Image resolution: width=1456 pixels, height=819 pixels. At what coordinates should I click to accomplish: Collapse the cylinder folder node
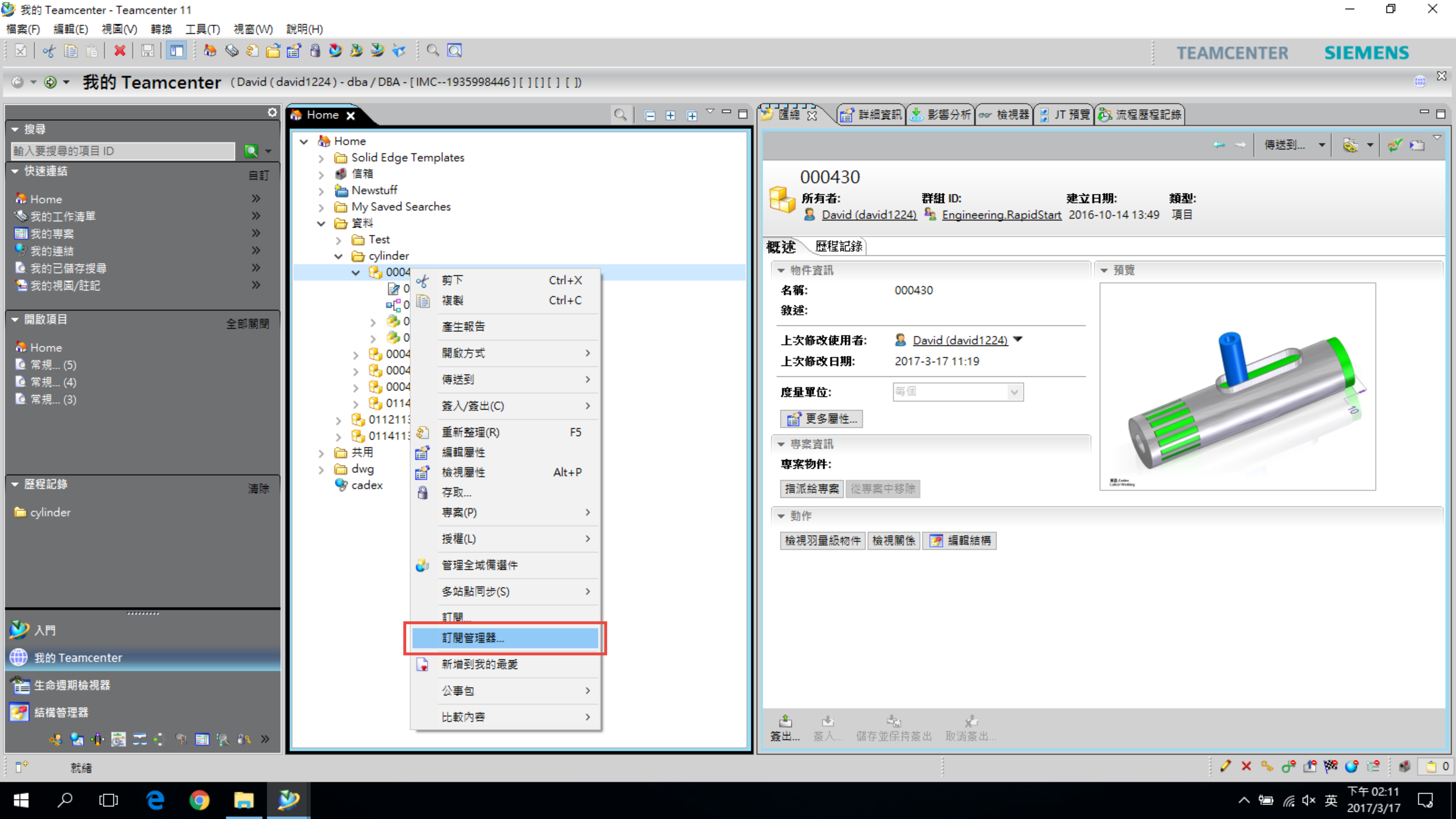339,257
